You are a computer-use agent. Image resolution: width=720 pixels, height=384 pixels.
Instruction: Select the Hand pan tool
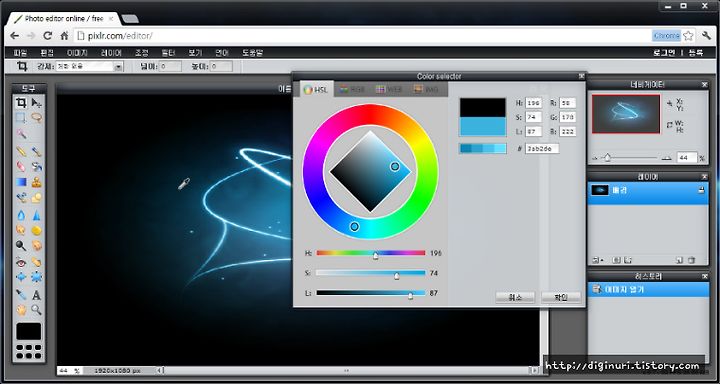tap(21, 310)
